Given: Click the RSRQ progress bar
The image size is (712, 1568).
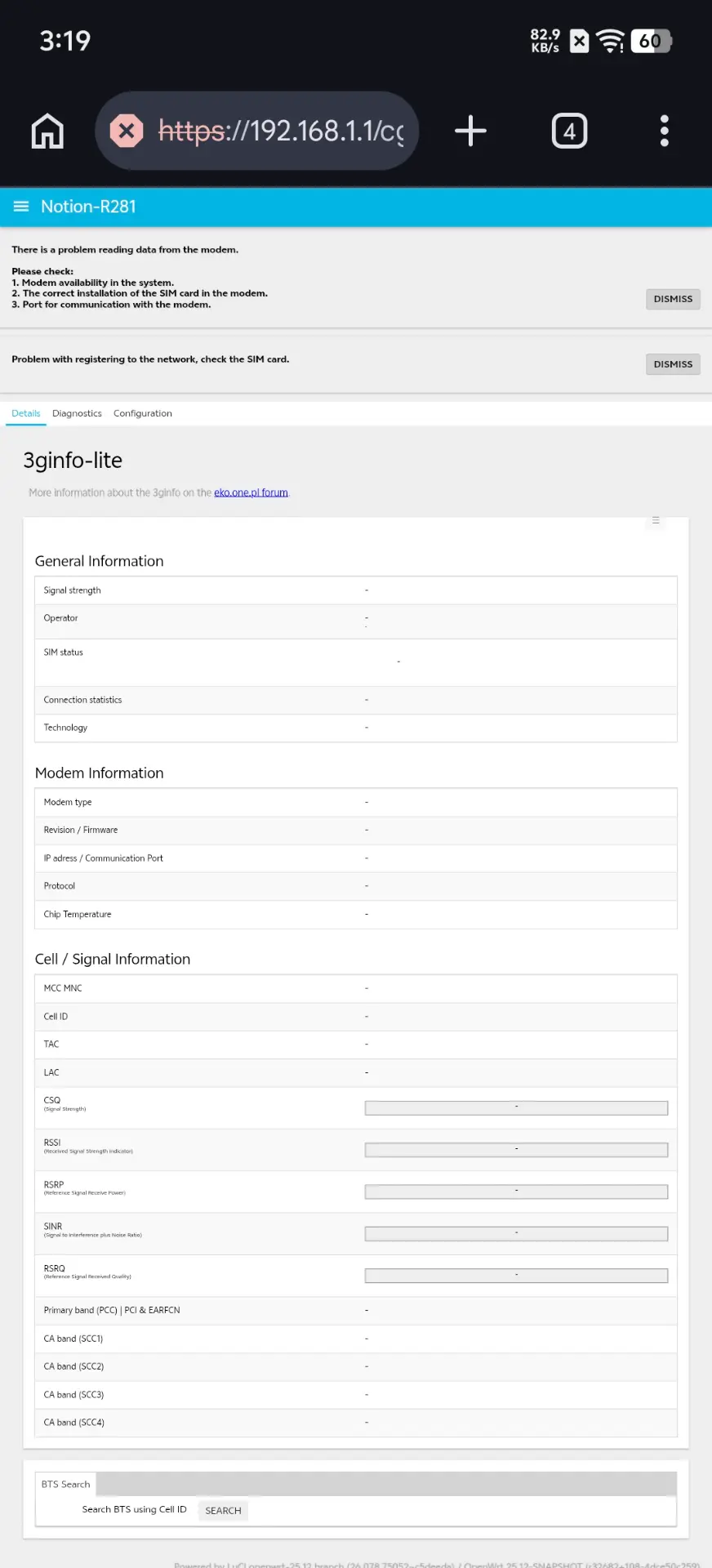Looking at the screenshot, I should point(516,1276).
